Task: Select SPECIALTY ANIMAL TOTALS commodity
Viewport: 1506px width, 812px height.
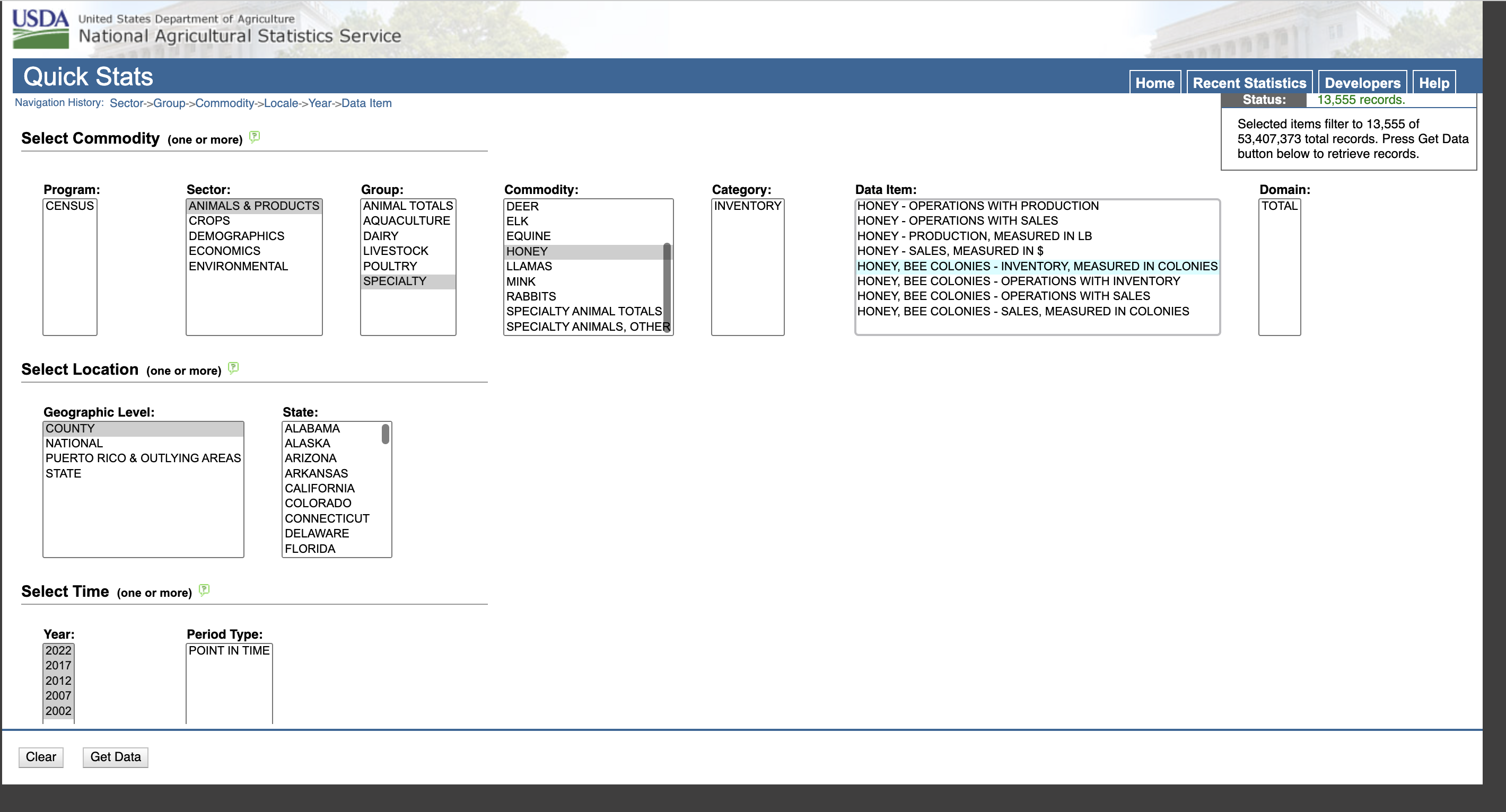Action: click(583, 311)
